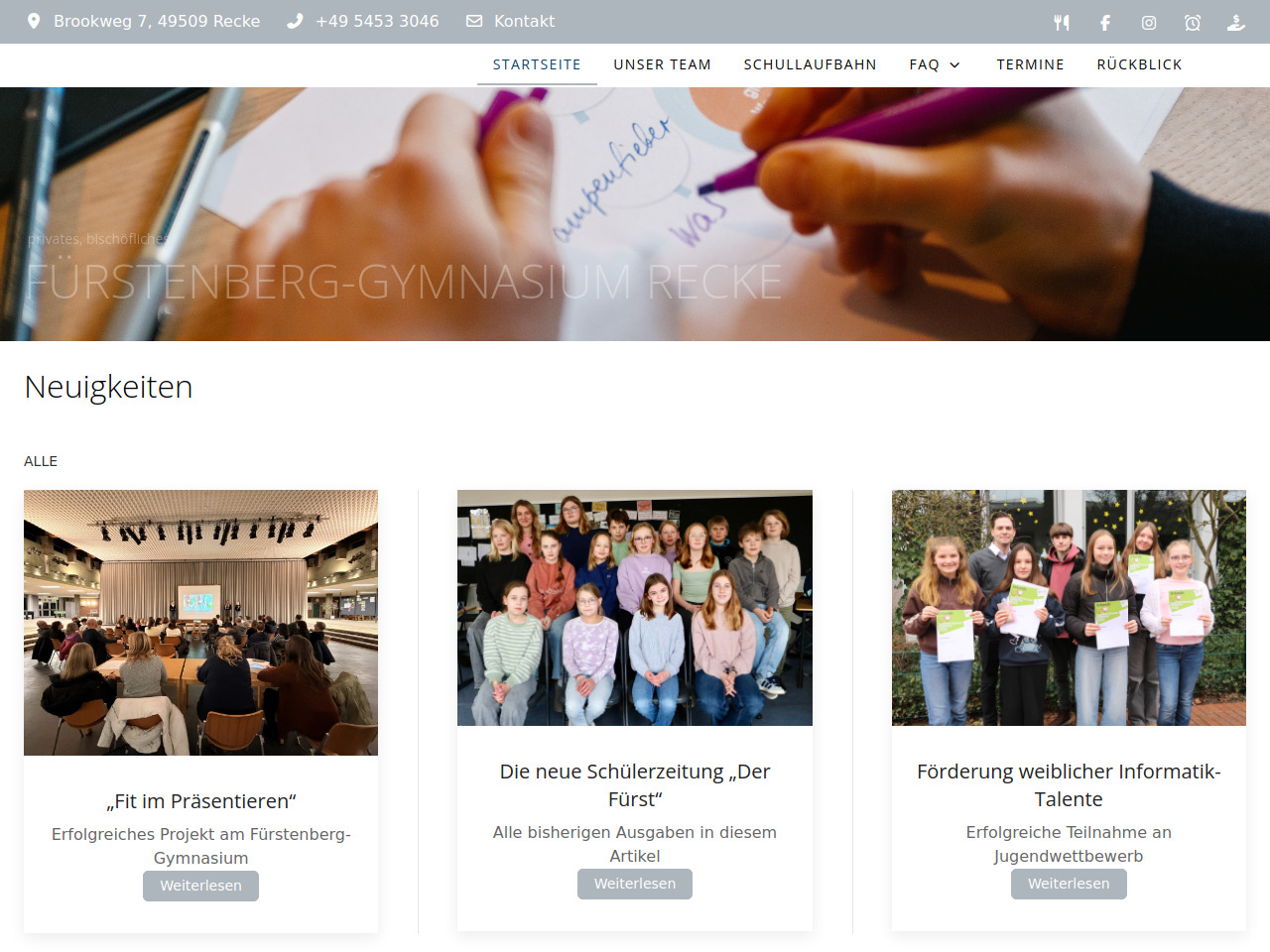Click Weiterlesen under Schülerzeitung Der Fürst
The height and width of the screenshot is (952, 1270).
(x=635, y=884)
